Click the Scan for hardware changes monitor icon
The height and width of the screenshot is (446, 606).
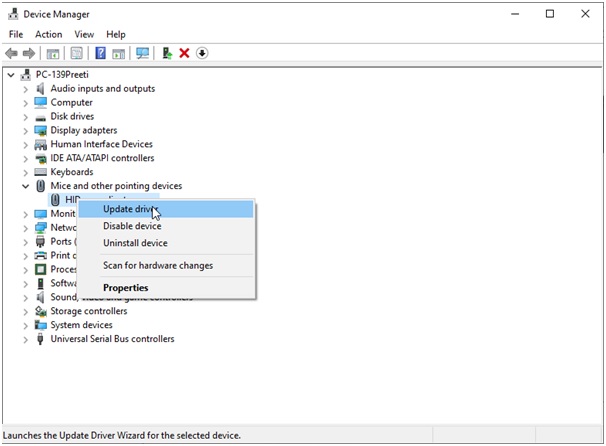[142, 53]
